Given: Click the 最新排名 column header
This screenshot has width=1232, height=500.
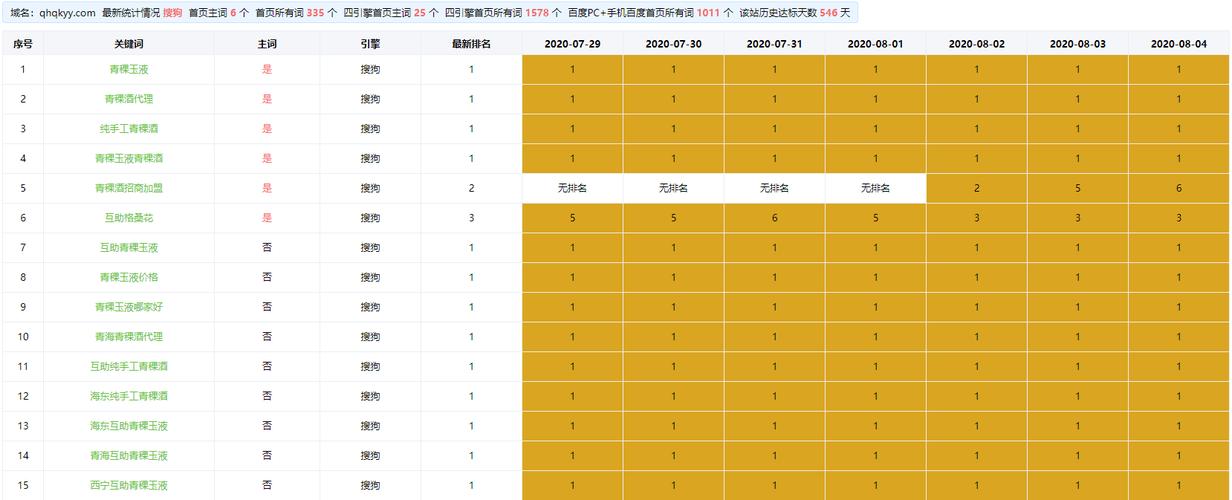Looking at the screenshot, I should (x=471, y=44).
